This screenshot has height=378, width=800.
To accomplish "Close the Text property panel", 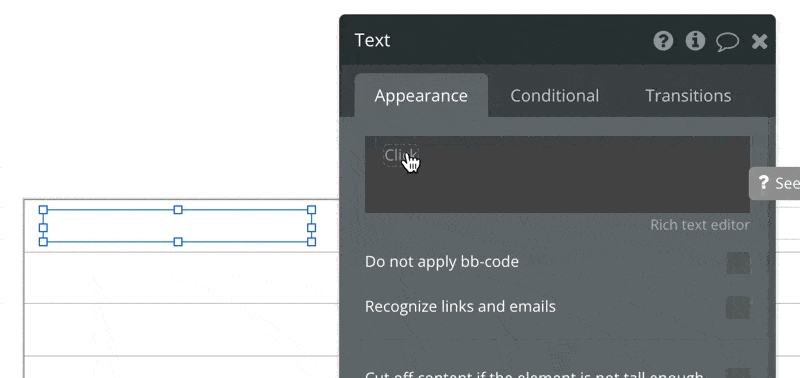I will pyautogui.click(x=760, y=41).
